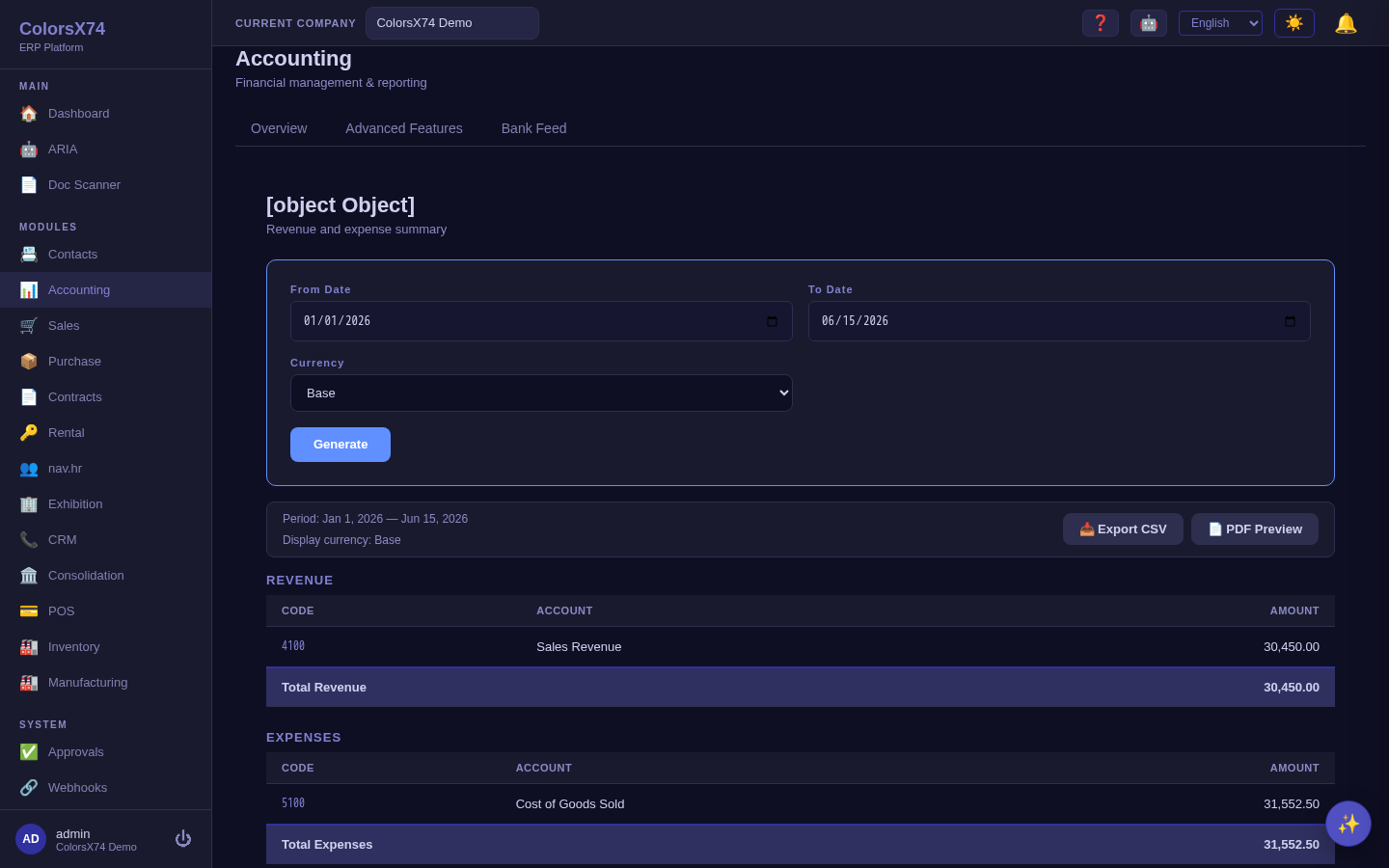
Task: Click the Generate button
Action: 340,445
